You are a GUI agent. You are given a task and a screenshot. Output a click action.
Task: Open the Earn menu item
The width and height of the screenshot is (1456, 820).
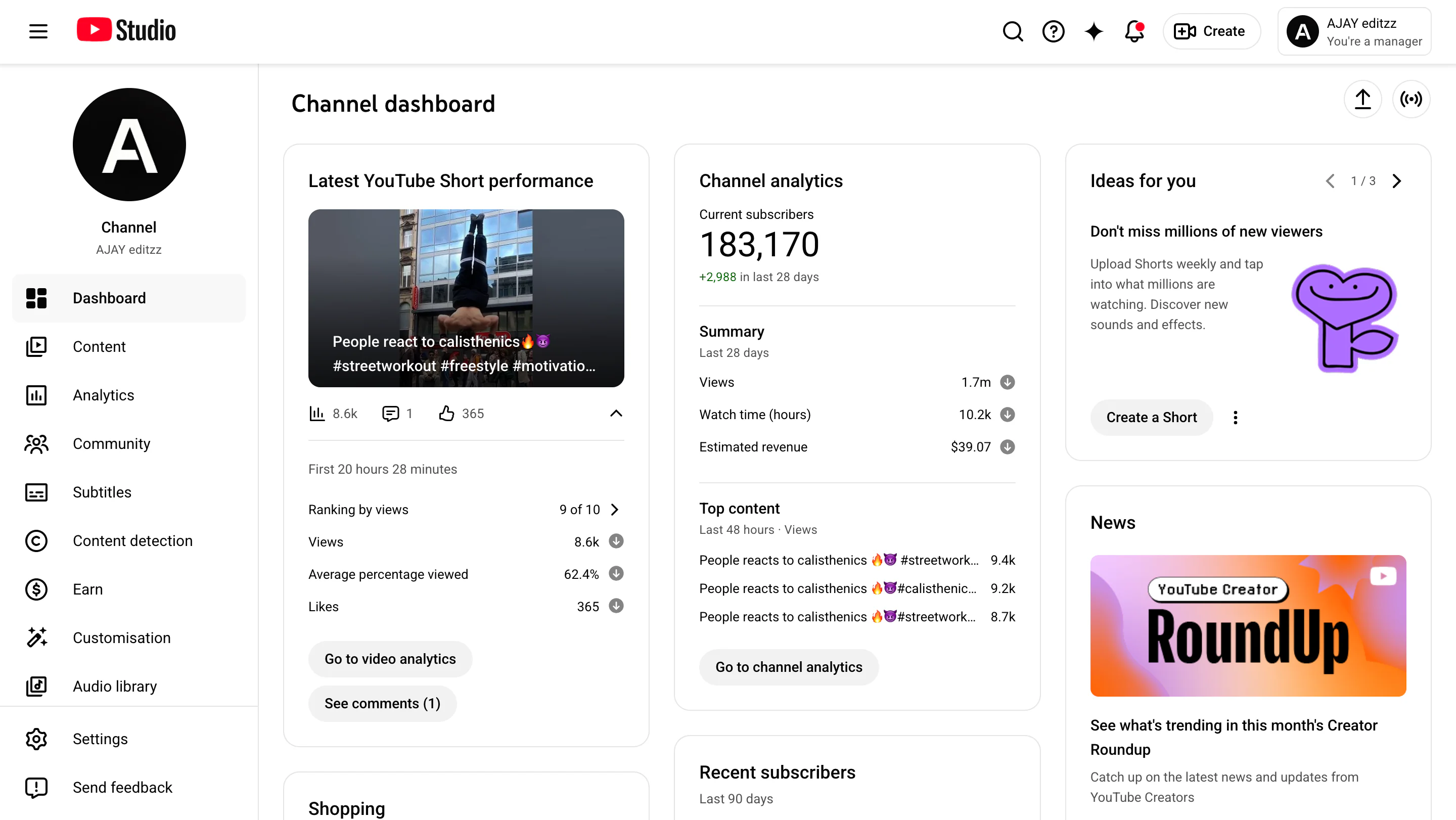87,589
